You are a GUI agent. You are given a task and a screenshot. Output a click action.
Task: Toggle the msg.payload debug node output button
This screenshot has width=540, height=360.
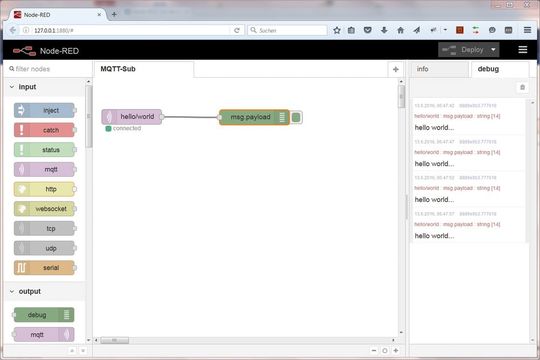pyautogui.click(x=296, y=117)
